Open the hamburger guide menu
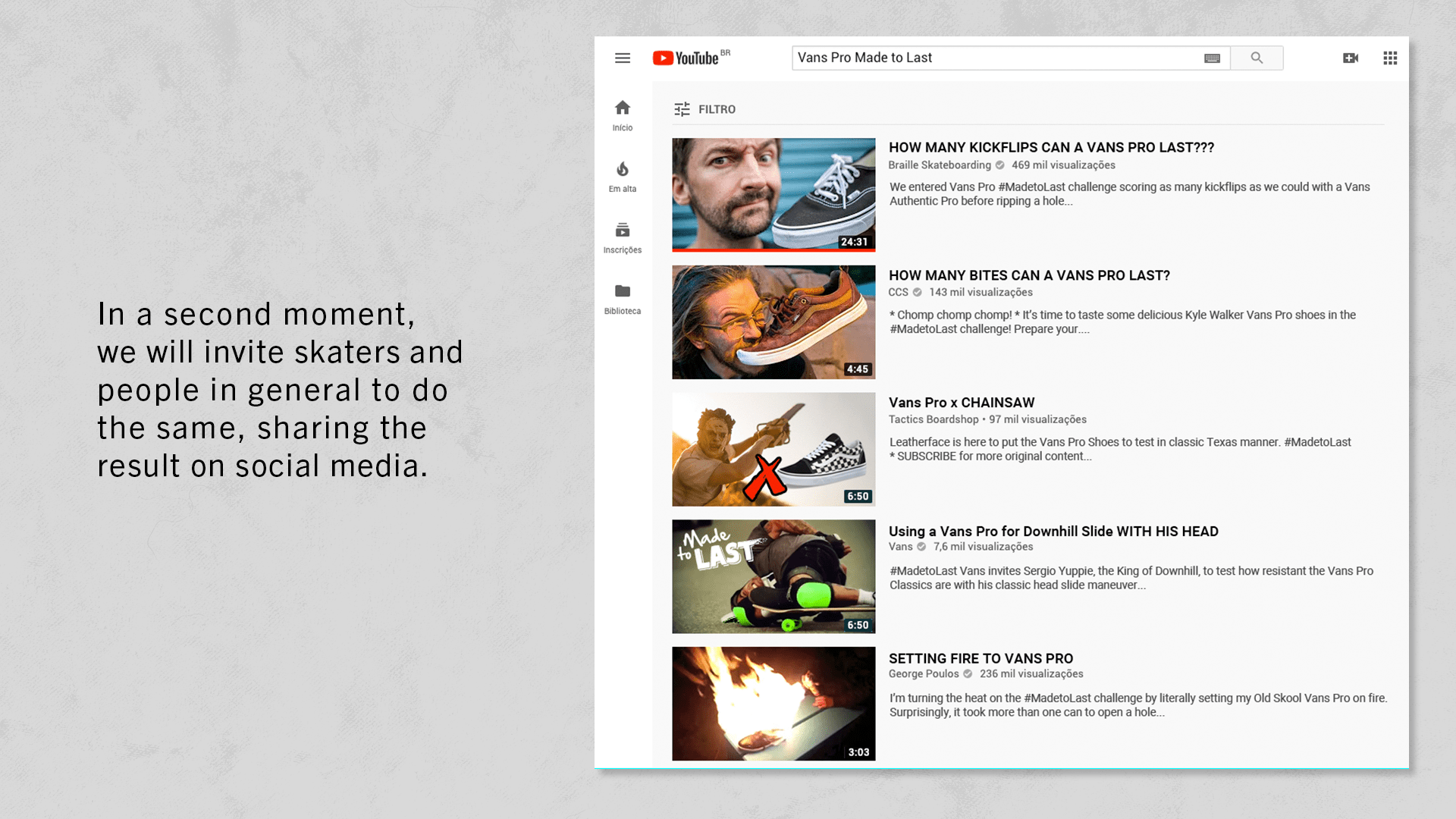This screenshot has width=1456, height=819. click(x=623, y=58)
